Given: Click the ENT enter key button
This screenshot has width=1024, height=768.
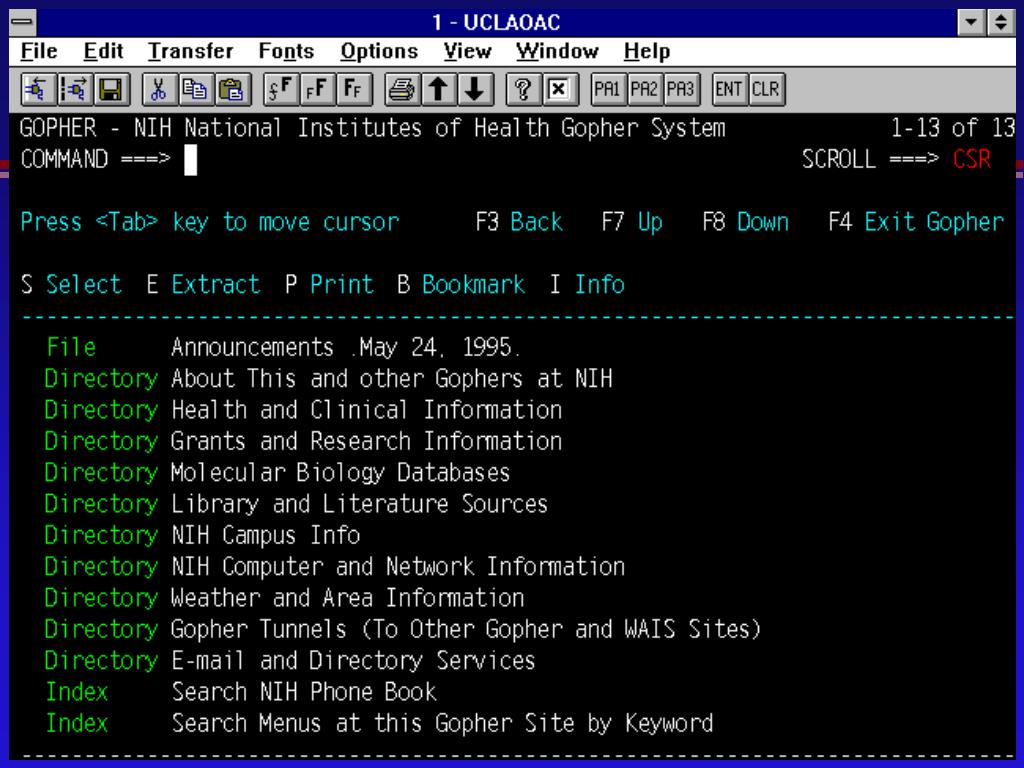Looking at the screenshot, I should click(x=728, y=89).
